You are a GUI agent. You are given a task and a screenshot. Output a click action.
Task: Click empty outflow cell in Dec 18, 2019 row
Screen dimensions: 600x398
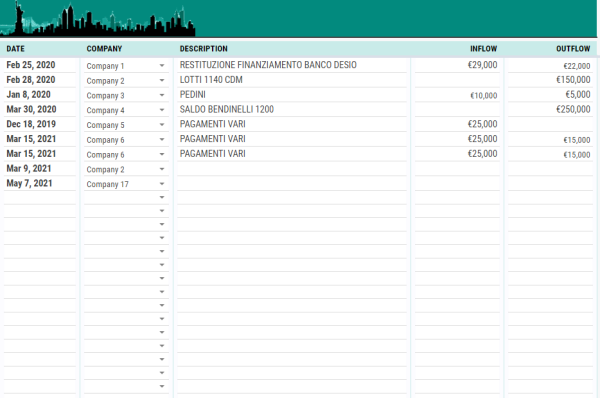coord(550,124)
